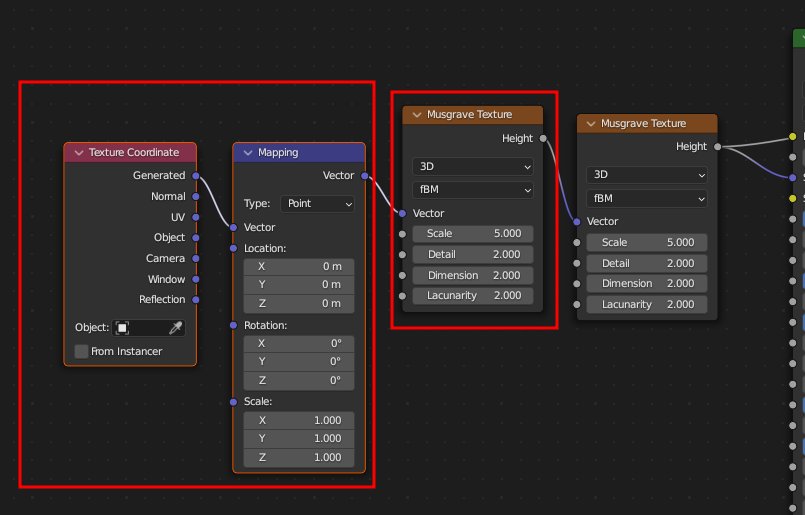Click the Rotation X field in Mapping
805x515 pixels.
coord(299,344)
